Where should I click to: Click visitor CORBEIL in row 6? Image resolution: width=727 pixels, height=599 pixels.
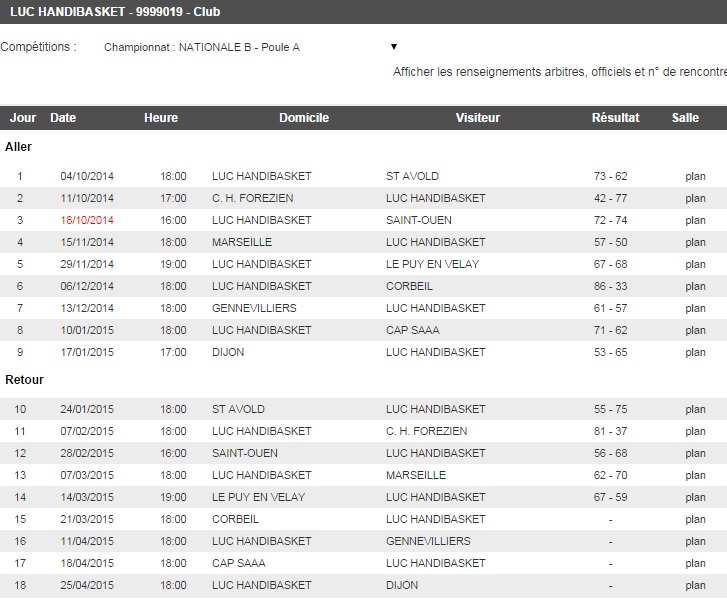click(x=409, y=286)
